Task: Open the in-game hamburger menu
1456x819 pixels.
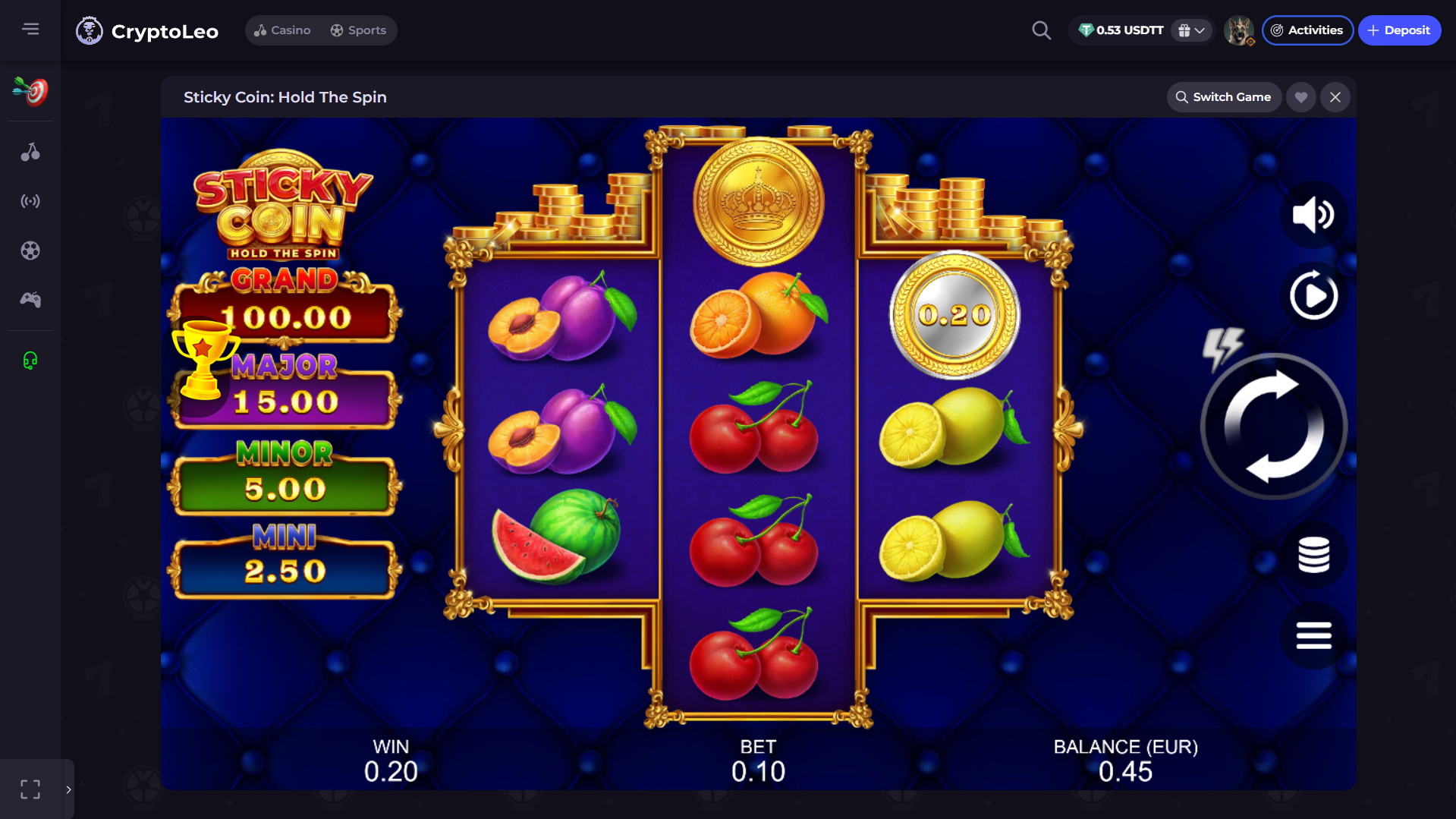Action: click(1313, 635)
